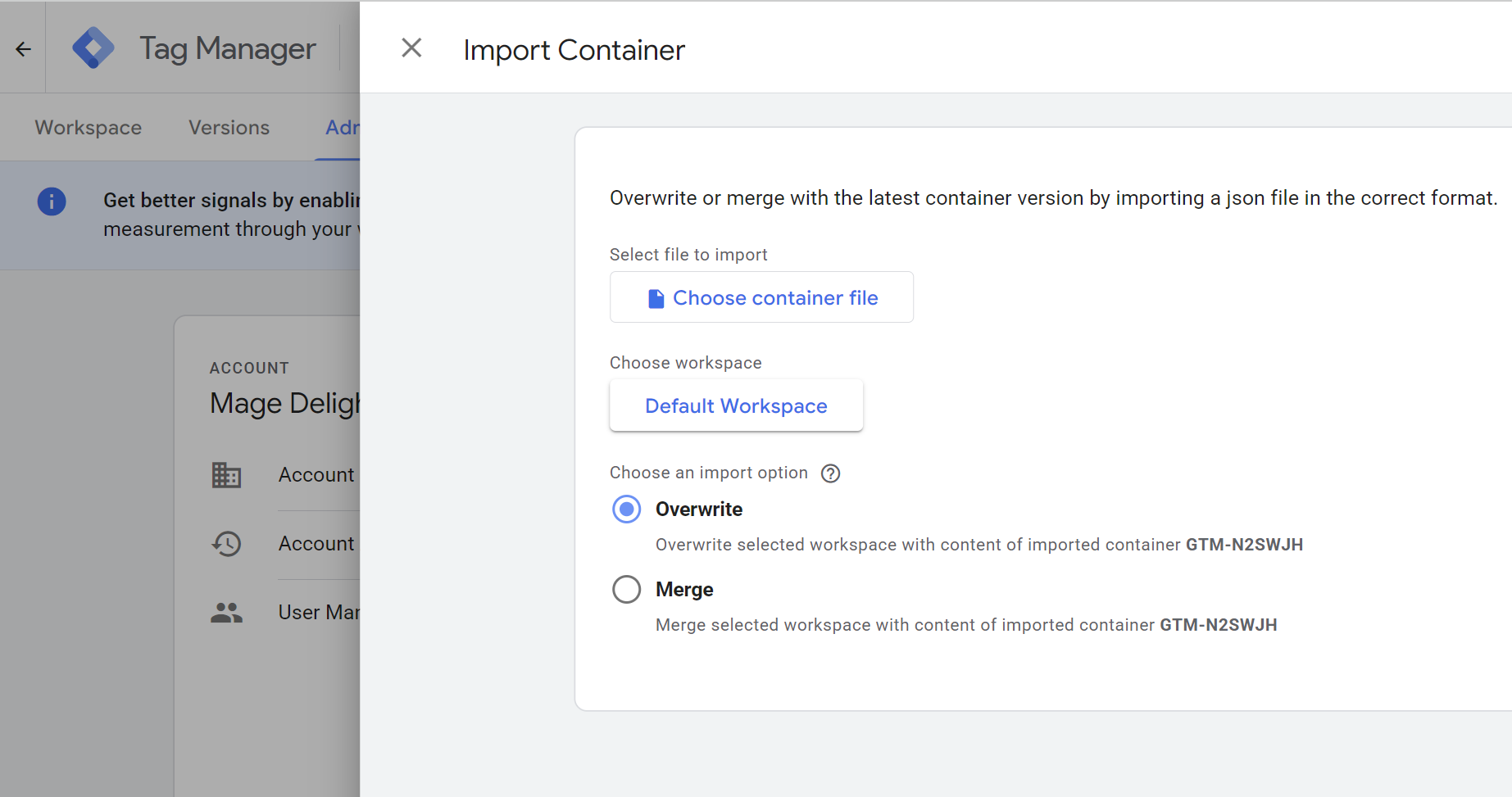Viewport: 1512px width, 797px height.
Task: Click GTM-N2SWJH in the Overwrite description
Action: pos(1244,545)
